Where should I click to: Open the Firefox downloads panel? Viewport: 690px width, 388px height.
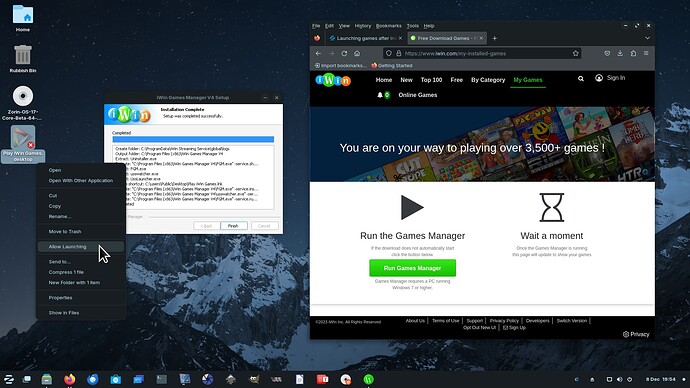point(620,53)
